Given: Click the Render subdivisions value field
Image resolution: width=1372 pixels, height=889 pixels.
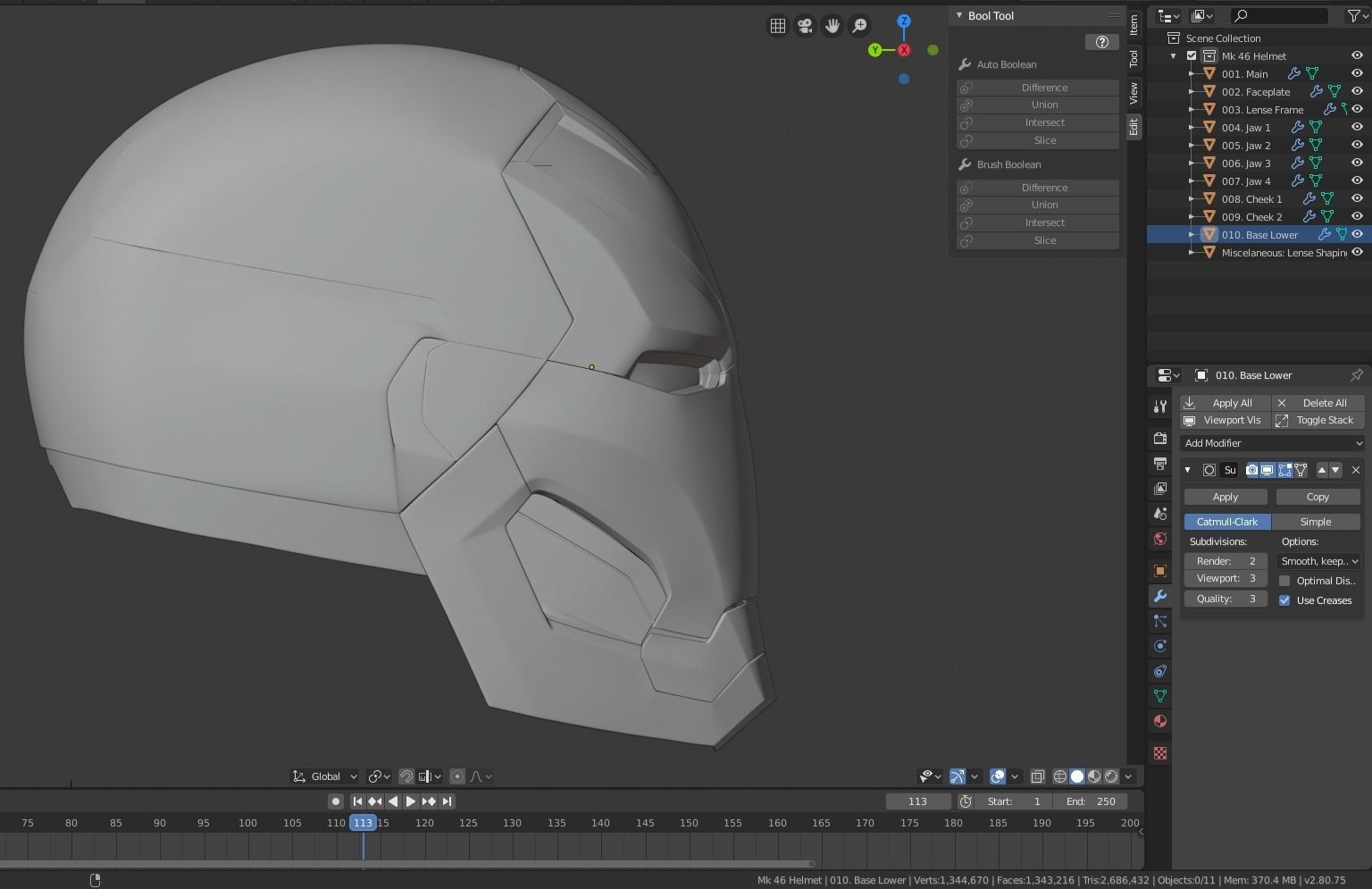Looking at the screenshot, I should tap(1226, 561).
